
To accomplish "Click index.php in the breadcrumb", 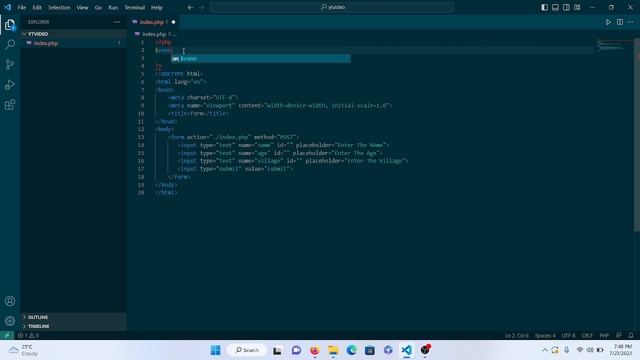I will click(x=154, y=34).
